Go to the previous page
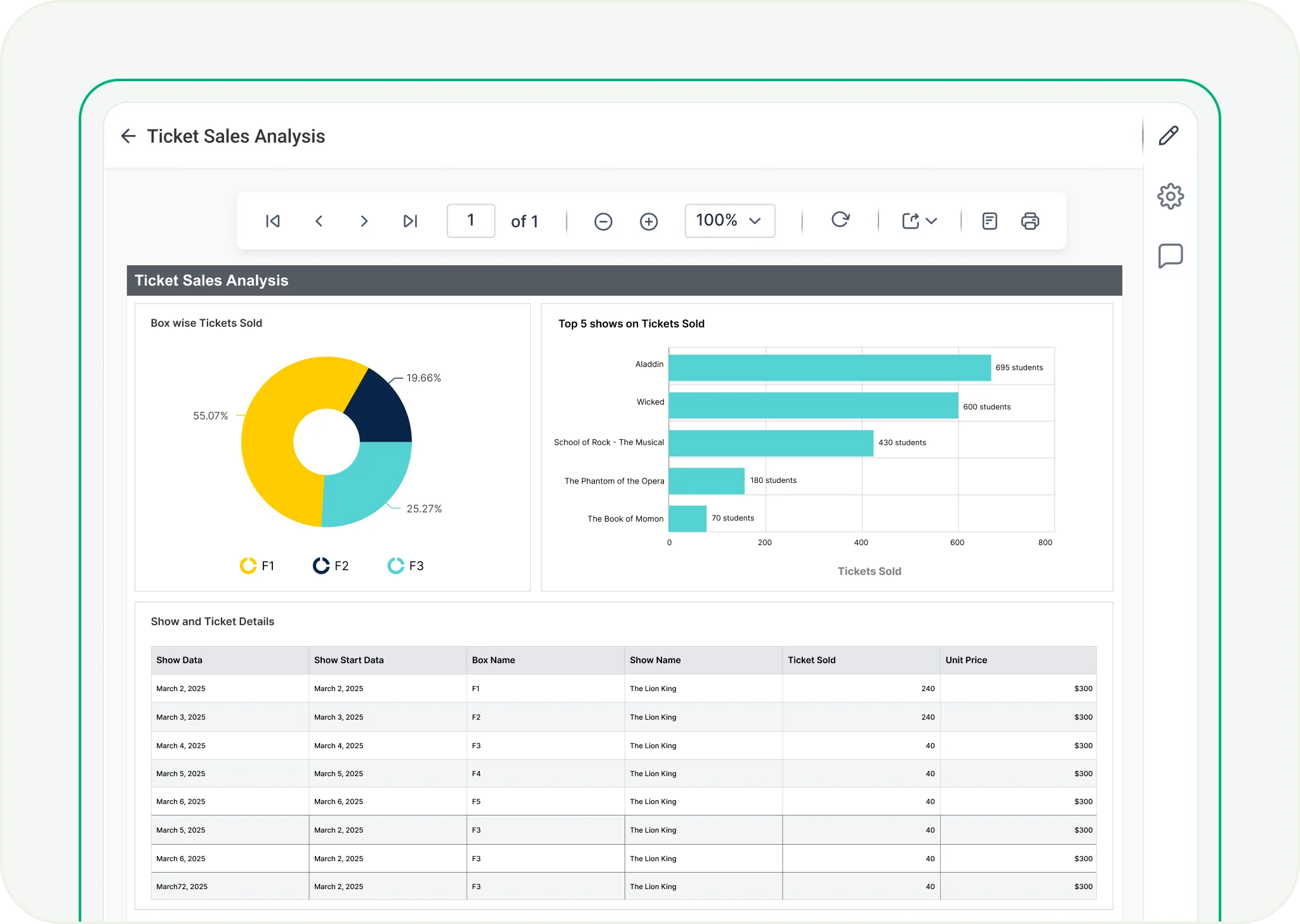 point(319,221)
